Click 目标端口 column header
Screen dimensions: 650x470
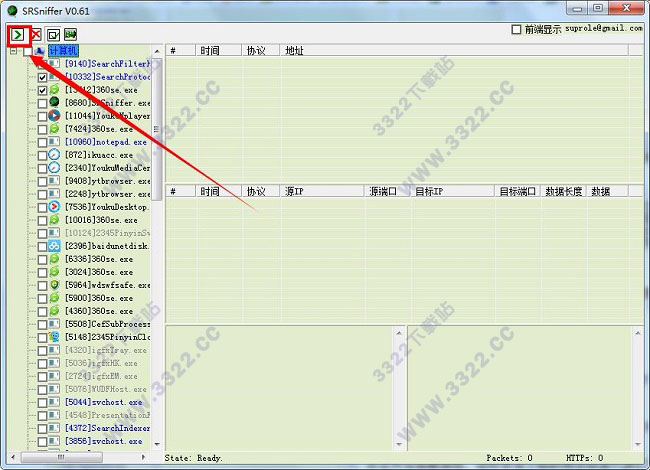pyautogui.click(x=517, y=191)
